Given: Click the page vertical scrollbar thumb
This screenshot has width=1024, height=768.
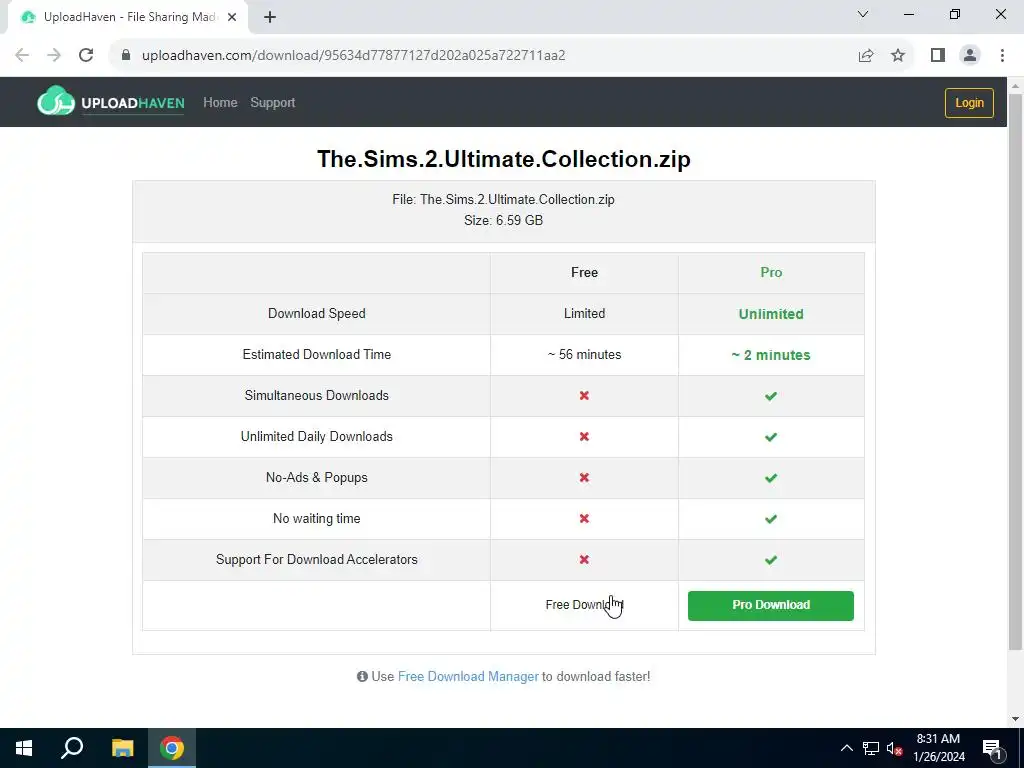Looking at the screenshot, I should [x=1015, y=371].
